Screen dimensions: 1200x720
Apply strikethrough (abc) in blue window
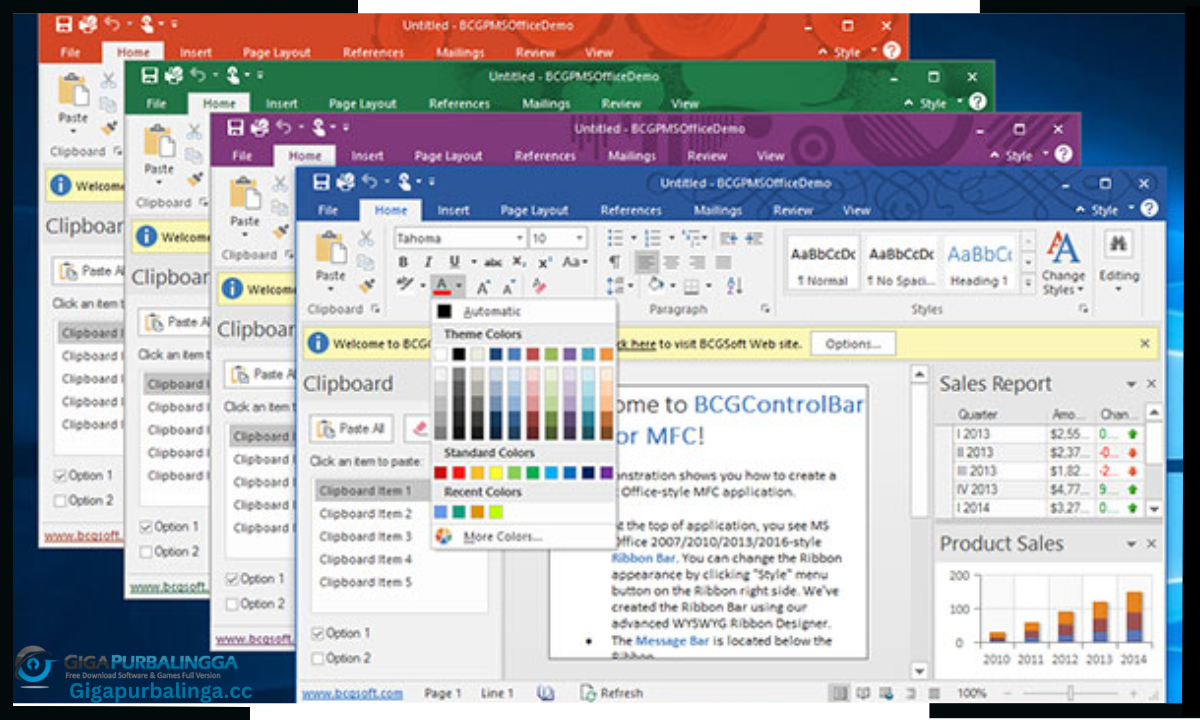coord(492,262)
